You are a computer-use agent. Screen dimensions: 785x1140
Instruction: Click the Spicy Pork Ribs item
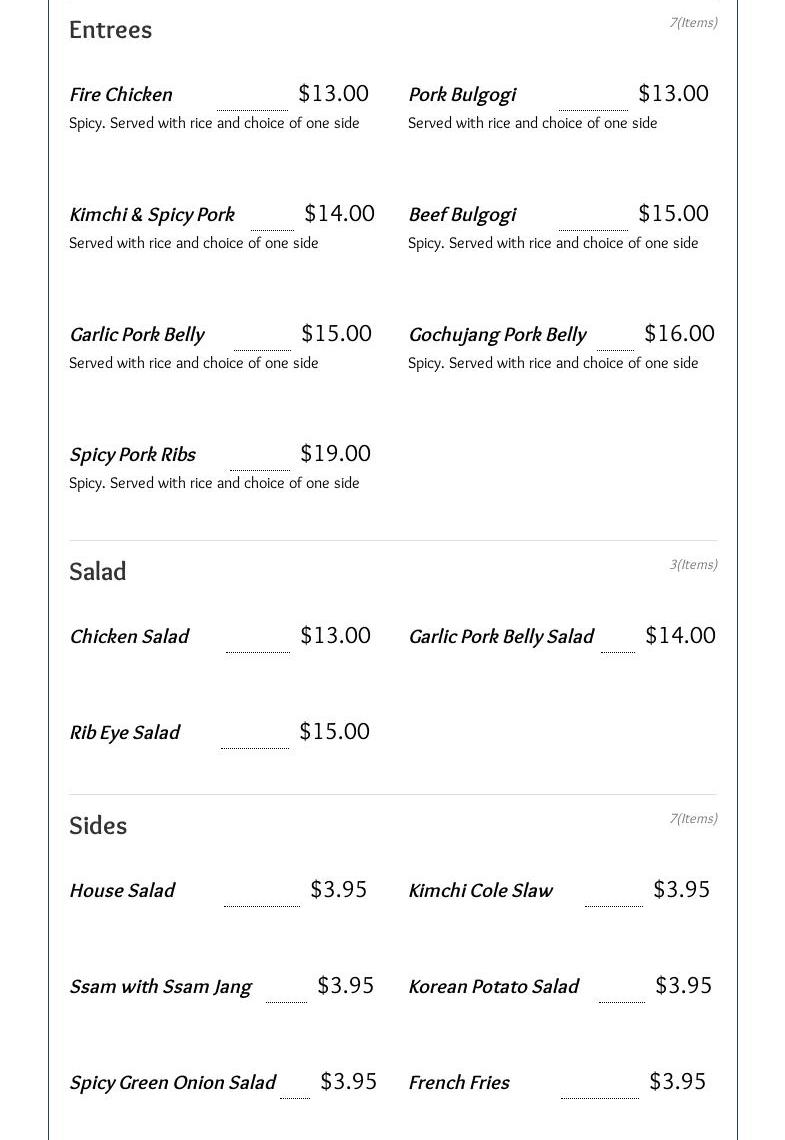pos(132,455)
